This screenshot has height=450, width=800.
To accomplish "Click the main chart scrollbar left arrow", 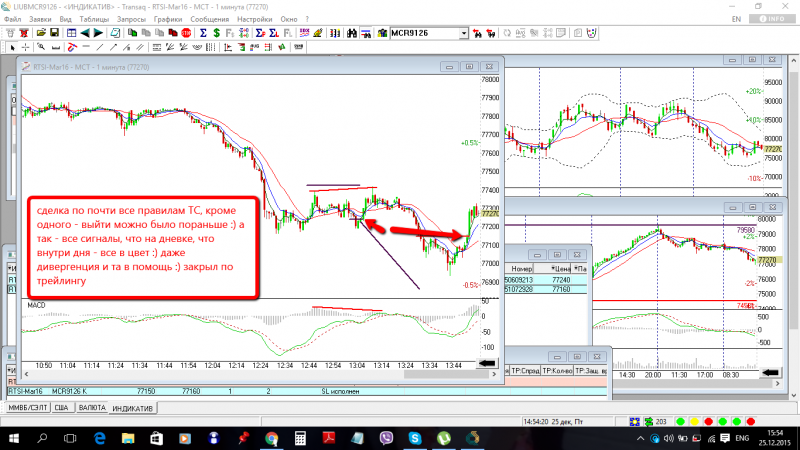I will coord(27,374).
